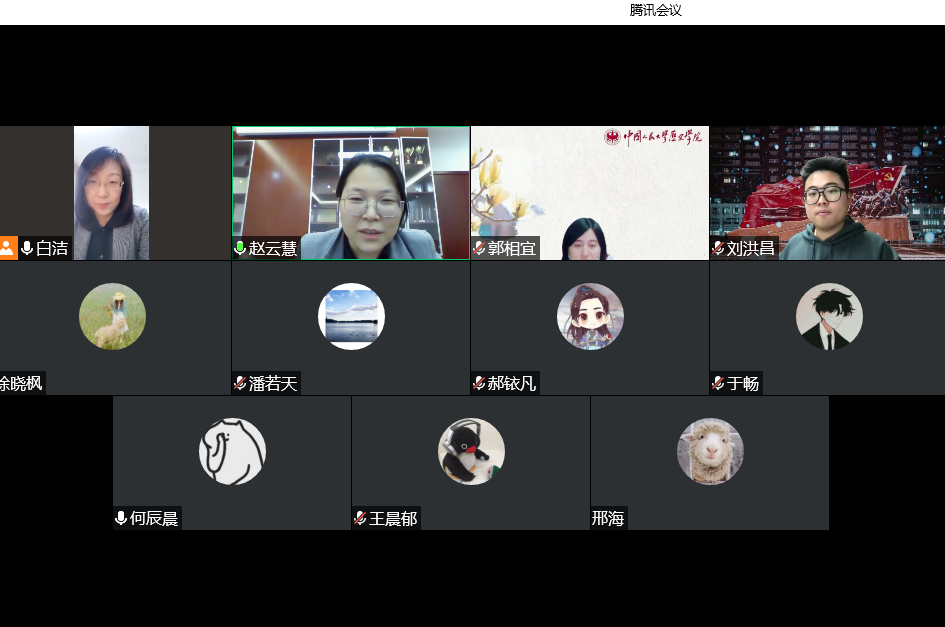Click the muted mic icon for 于畅

point(718,383)
